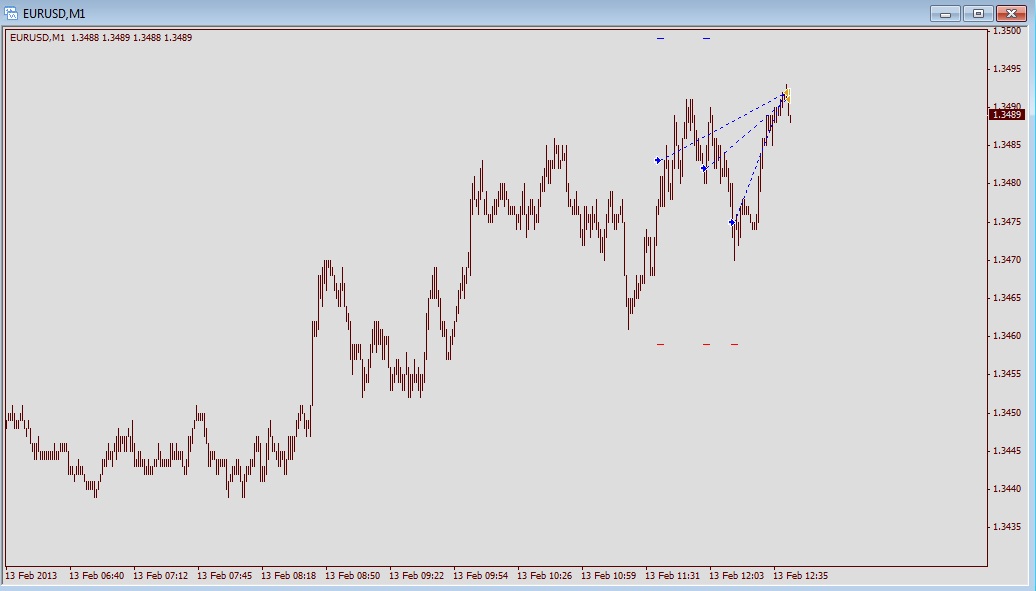Select the orange trade exit markers at the chart peak
This screenshot has width=1036, height=591.
click(788, 96)
